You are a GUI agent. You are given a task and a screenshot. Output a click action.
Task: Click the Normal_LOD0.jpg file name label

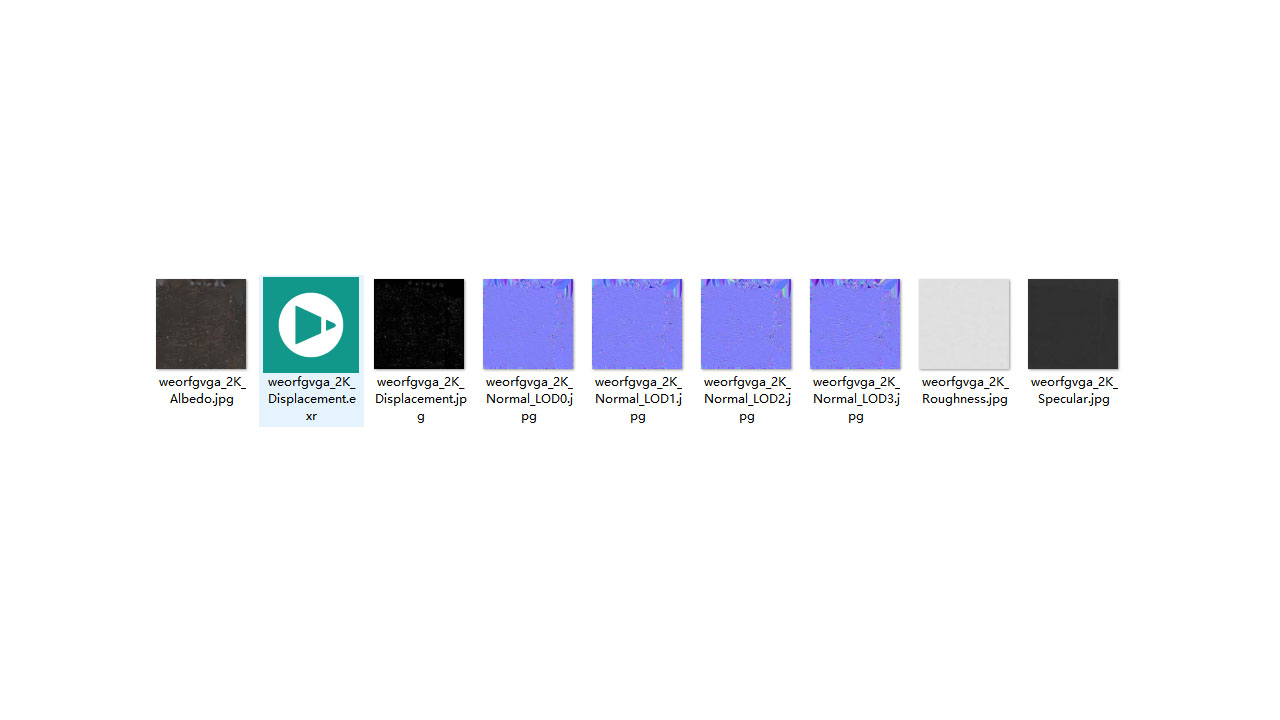tap(529, 398)
